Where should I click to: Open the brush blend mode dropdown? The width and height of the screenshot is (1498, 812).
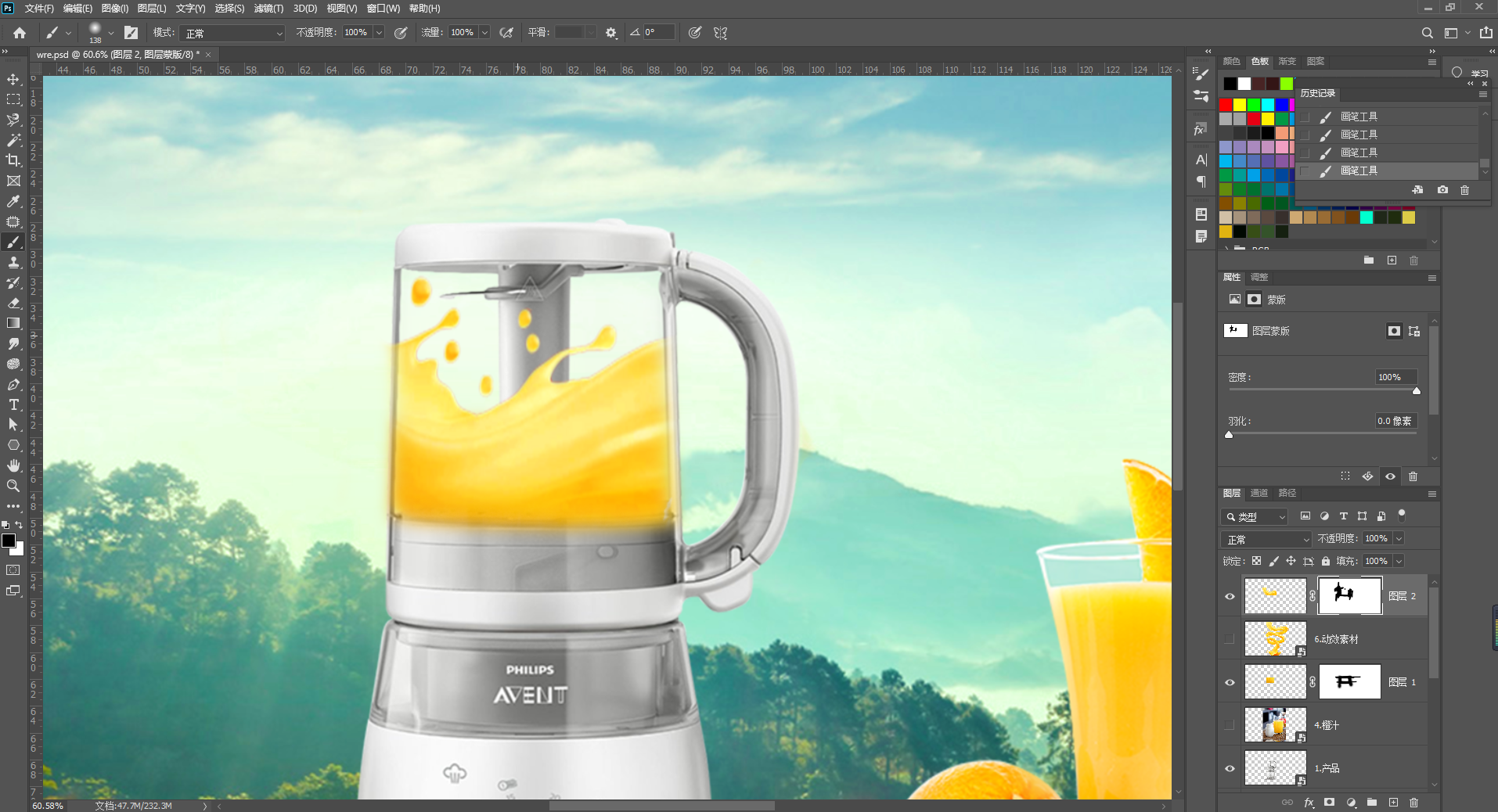(x=232, y=33)
